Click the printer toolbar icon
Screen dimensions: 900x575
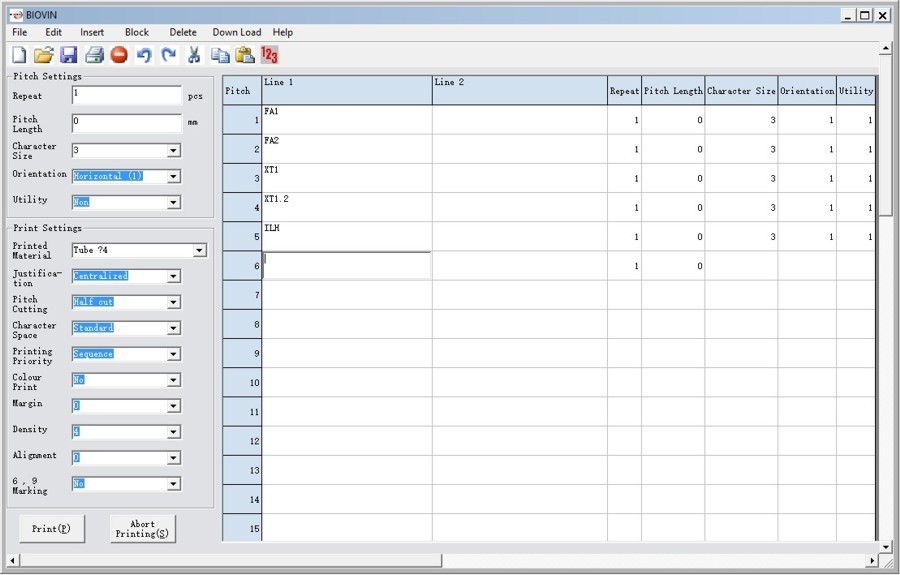(x=94, y=55)
